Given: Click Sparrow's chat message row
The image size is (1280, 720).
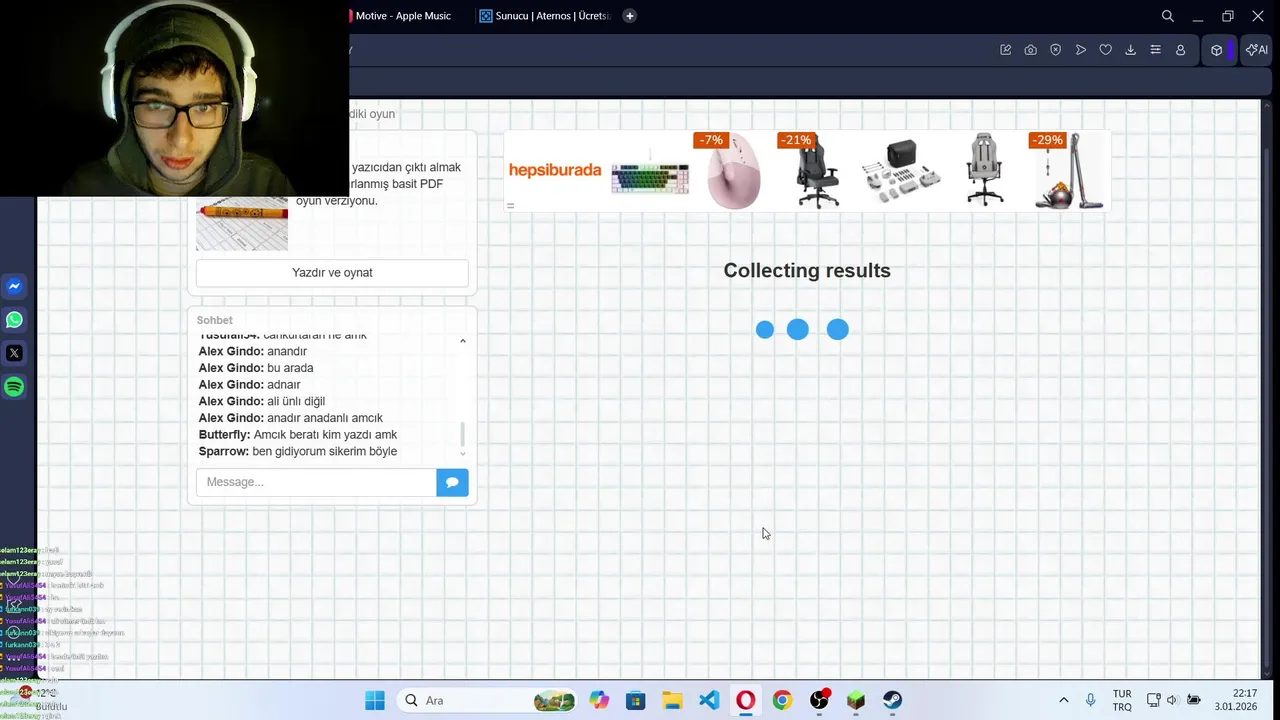Looking at the screenshot, I should pos(298,452).
